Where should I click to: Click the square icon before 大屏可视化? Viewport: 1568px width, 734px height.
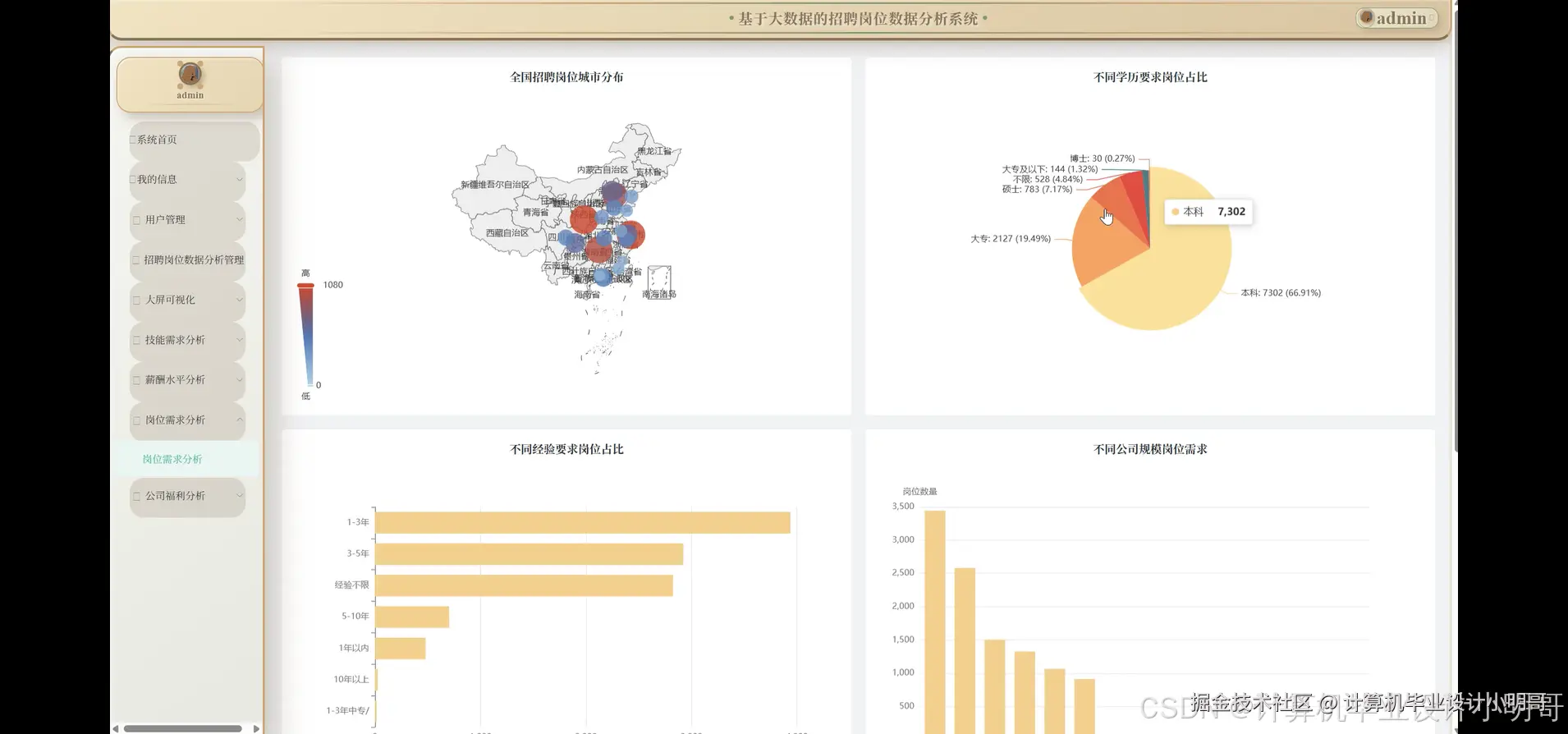coord(136,300)
